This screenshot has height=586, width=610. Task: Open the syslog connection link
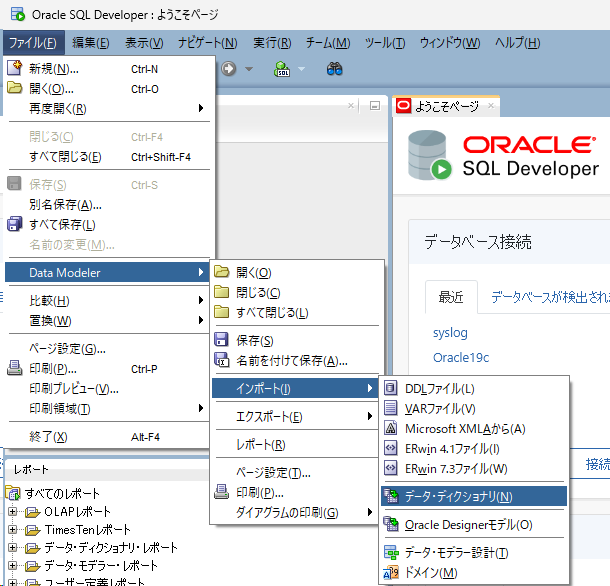coord(450,333)
